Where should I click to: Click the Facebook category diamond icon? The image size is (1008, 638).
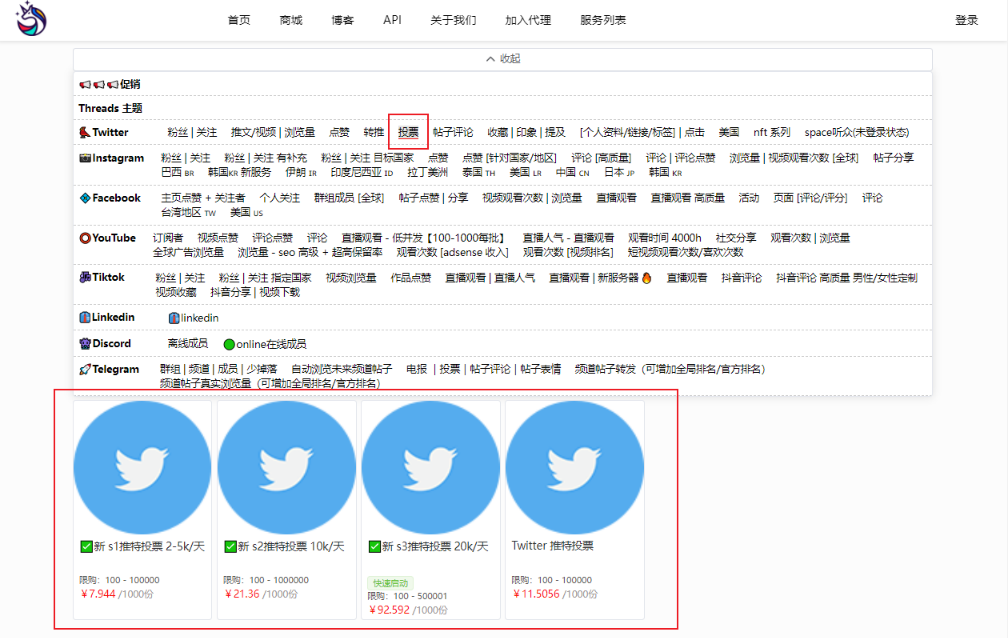(84, 198)
